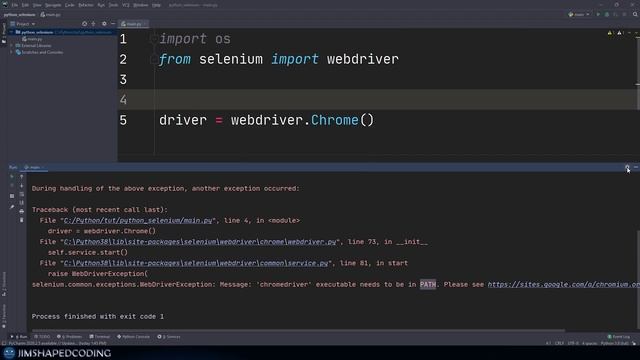Image resolution: width=640 pixels, height=360 pixels.
Task: Open the sites.google.com chromium link
Action: point(563,284)
